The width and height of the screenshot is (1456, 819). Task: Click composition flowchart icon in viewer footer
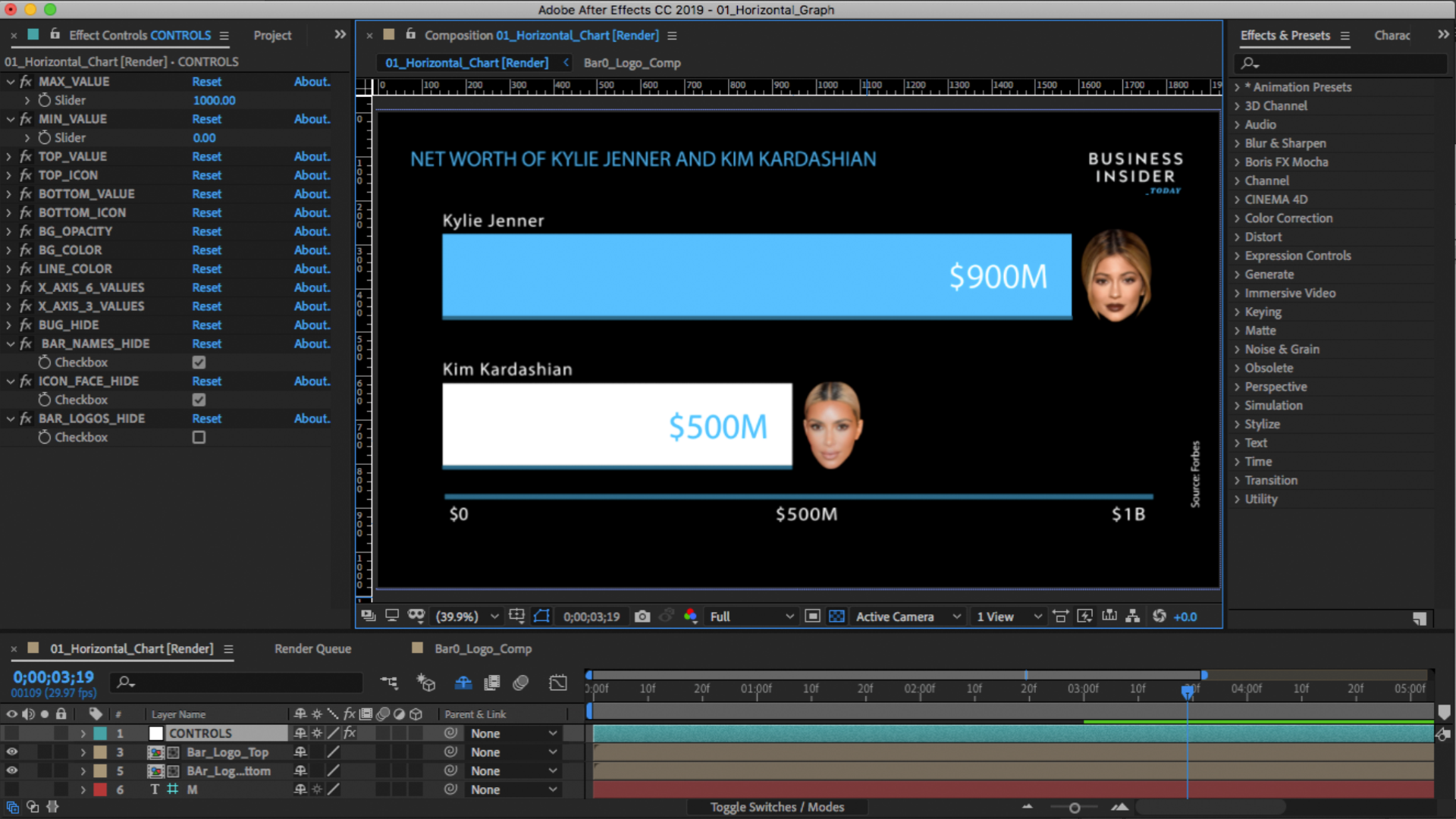1132,617
